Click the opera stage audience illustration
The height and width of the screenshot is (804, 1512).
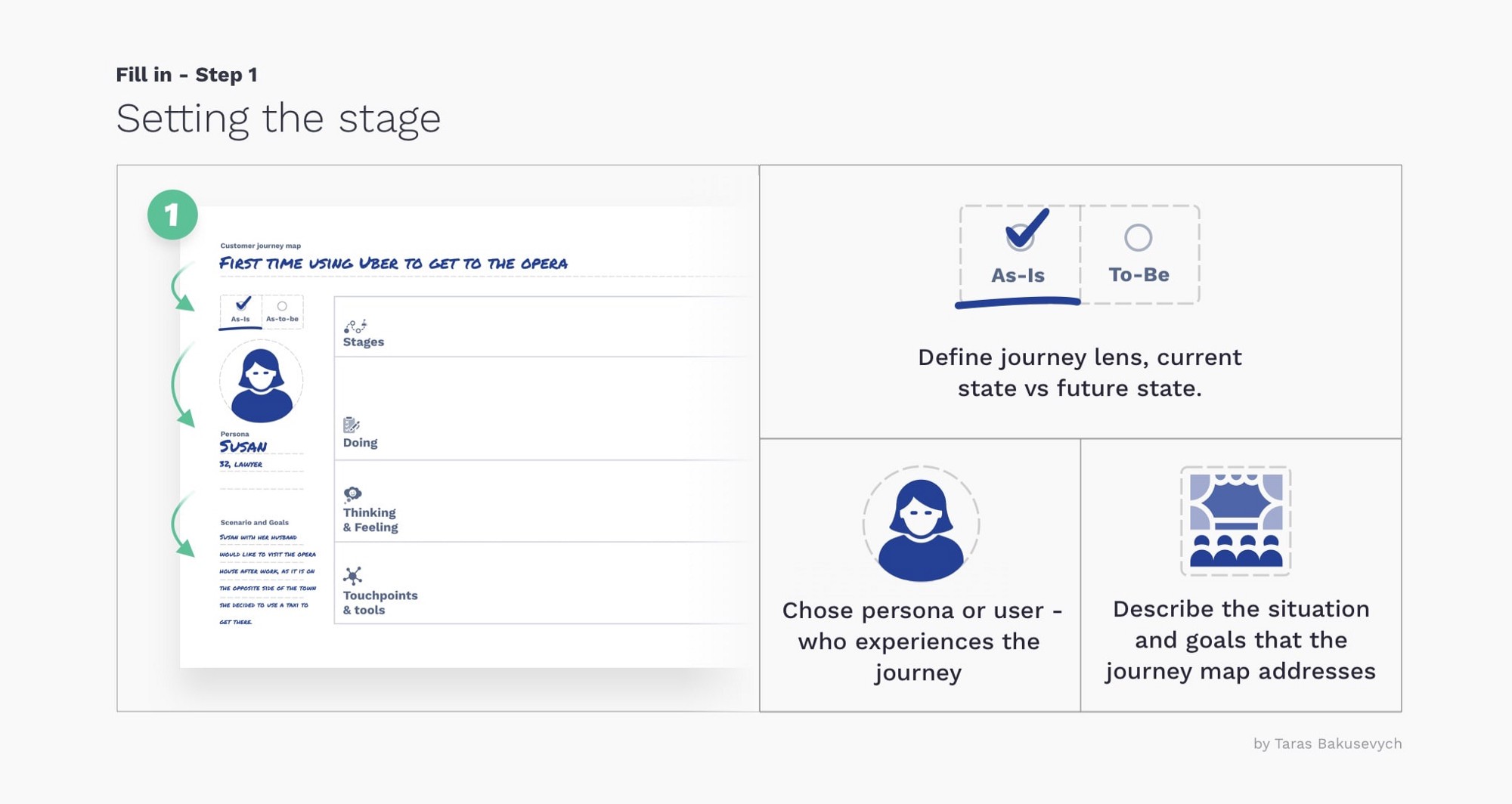(1236, 521)
